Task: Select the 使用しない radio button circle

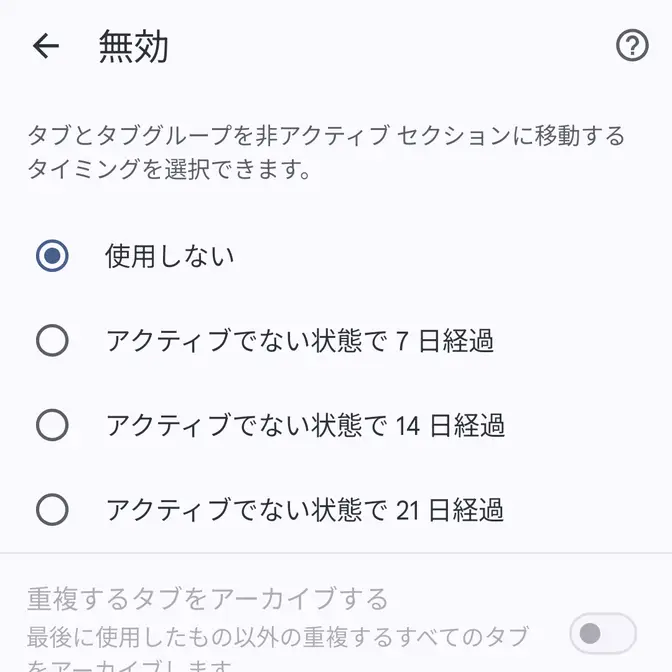Action: [52, 256]
